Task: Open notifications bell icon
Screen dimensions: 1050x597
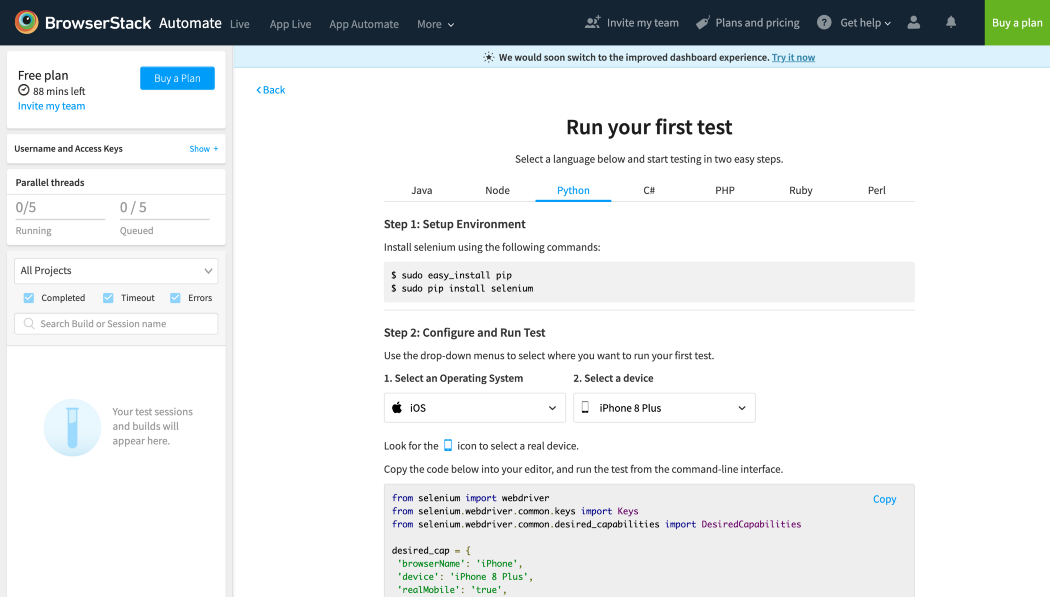Action: [951, 22]
